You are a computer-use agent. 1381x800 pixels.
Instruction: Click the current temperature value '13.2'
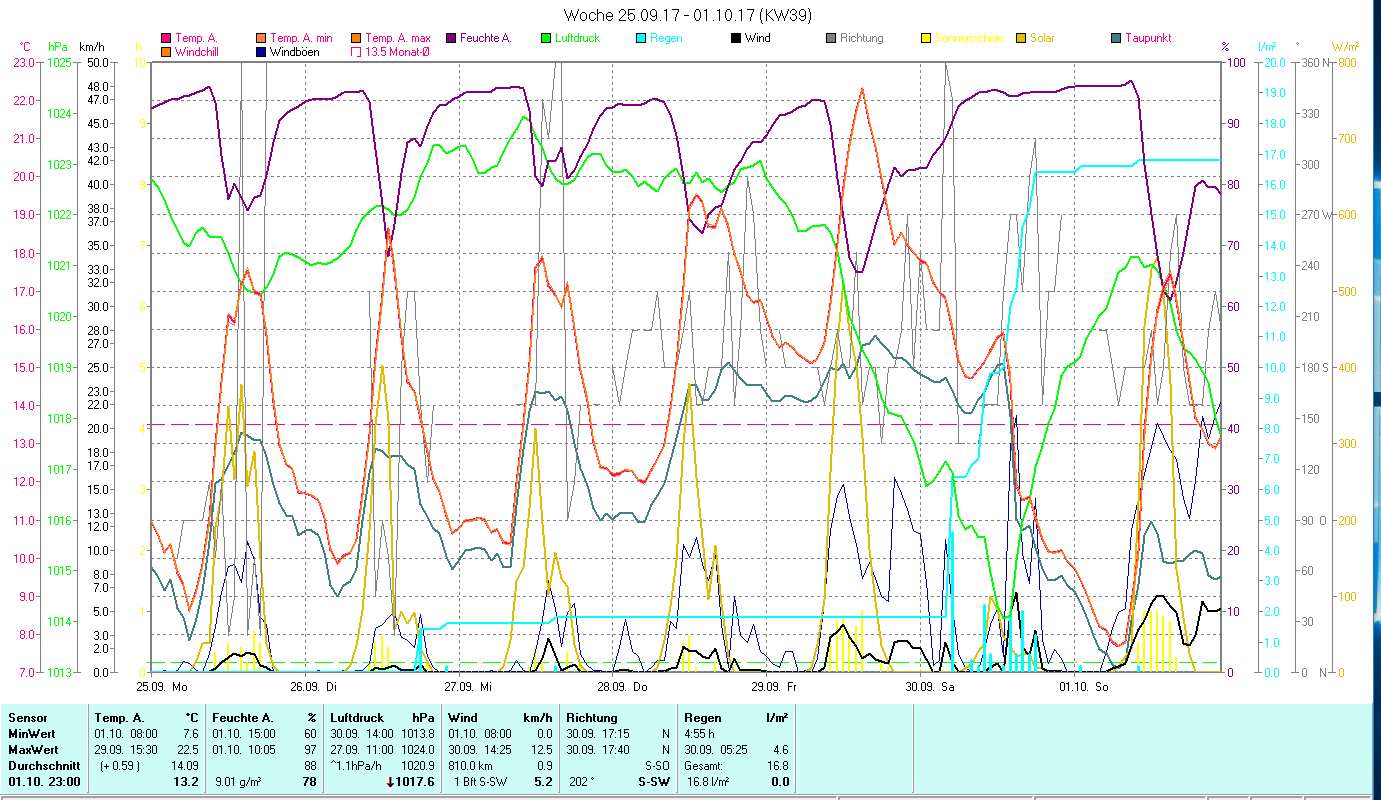(187, 782)
